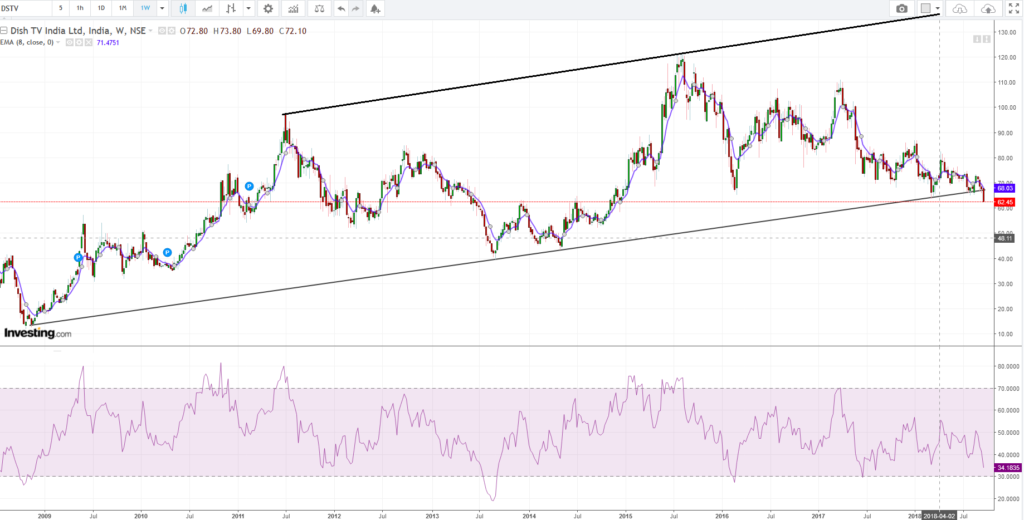
Task: Click the chart layout square icon
Action: point(925,8)
